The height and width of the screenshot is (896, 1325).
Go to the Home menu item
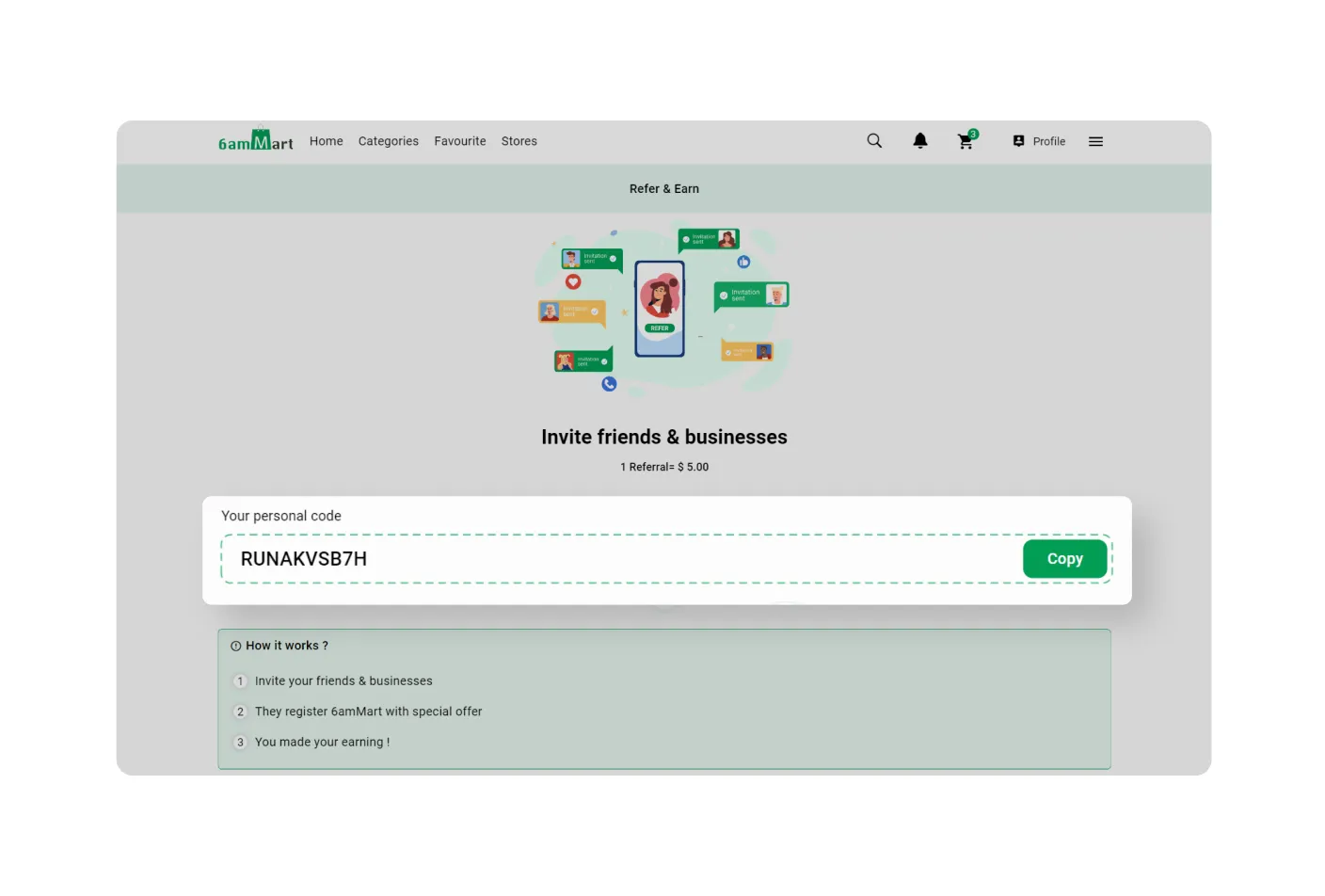[x=326, y=141]
